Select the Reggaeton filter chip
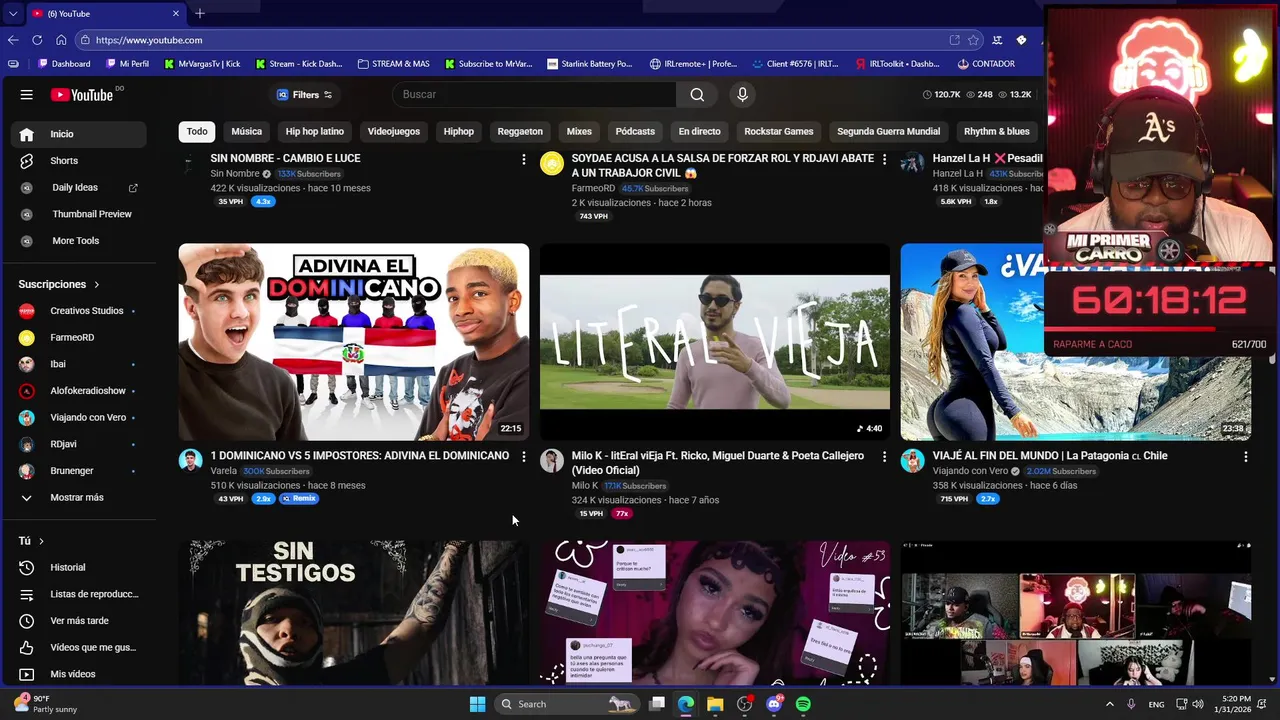Screen dimensions: 1280x720 tap(520, 132)
